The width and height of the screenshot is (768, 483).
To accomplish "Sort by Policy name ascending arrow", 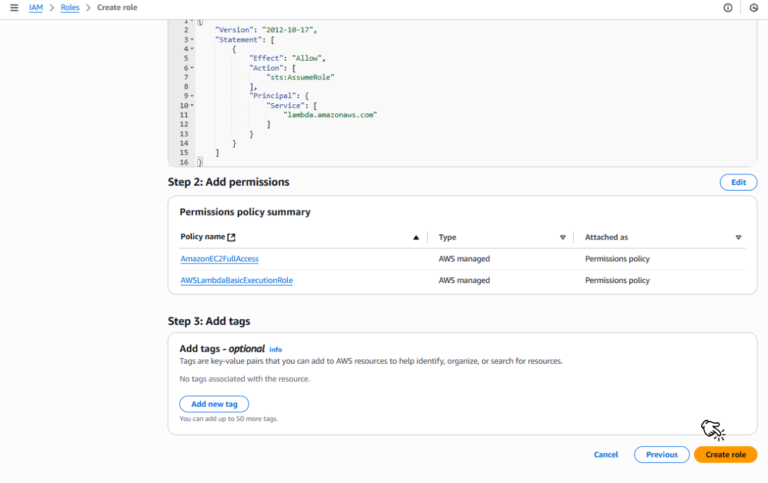I will 416,238.
